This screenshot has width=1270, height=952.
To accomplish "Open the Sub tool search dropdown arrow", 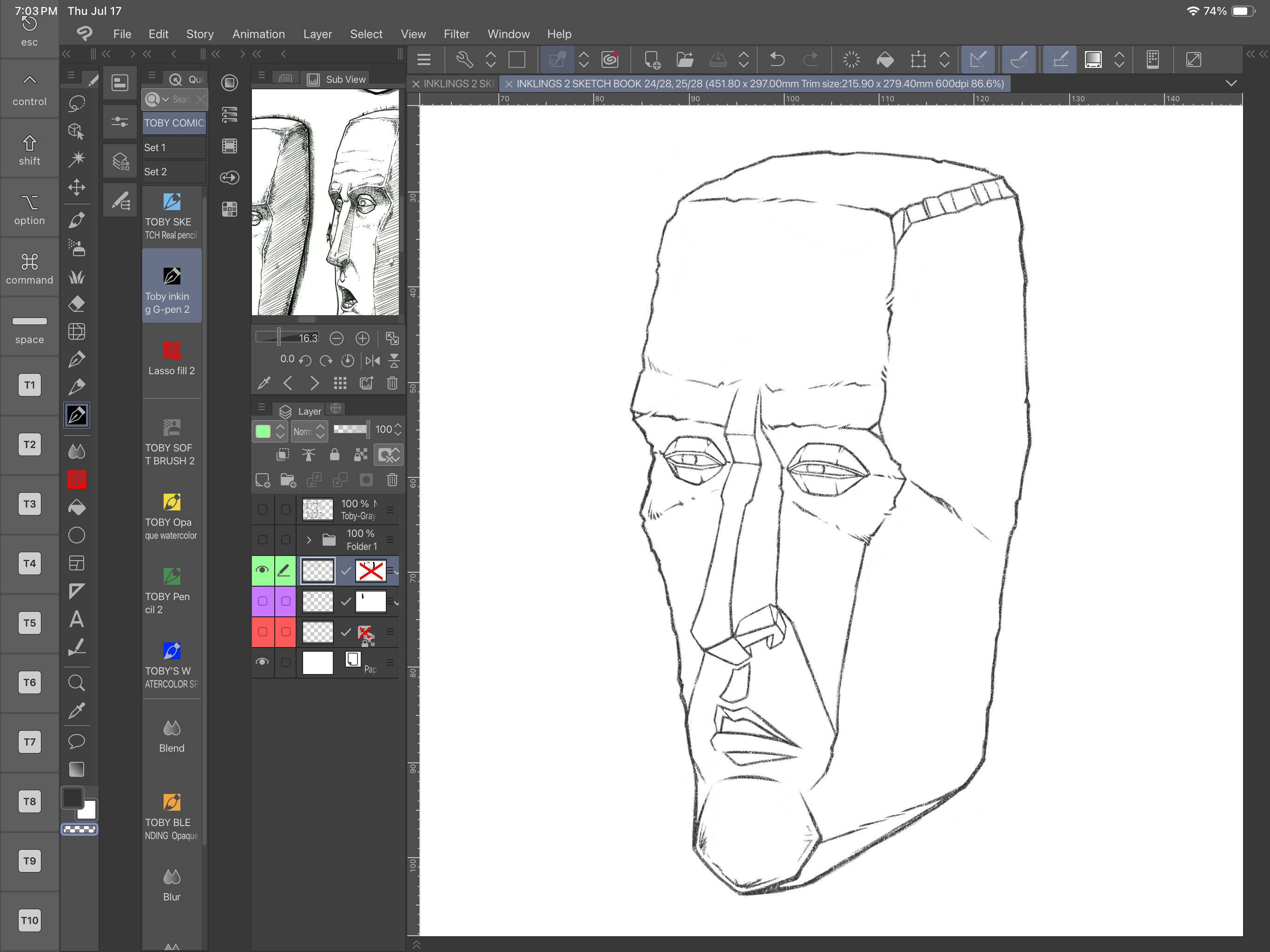I will [166, 100].
